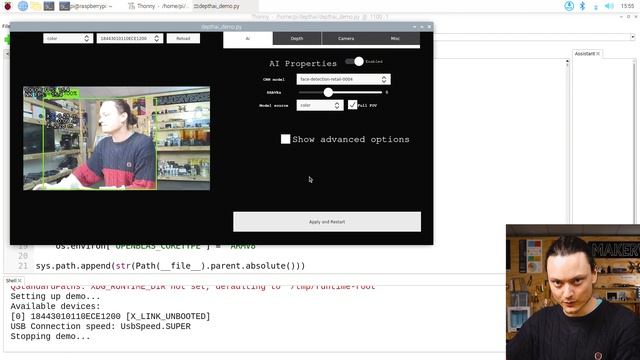640x360 pixels.
Task: Click the 'AI Properties' heading text
Action: (303, 64)
